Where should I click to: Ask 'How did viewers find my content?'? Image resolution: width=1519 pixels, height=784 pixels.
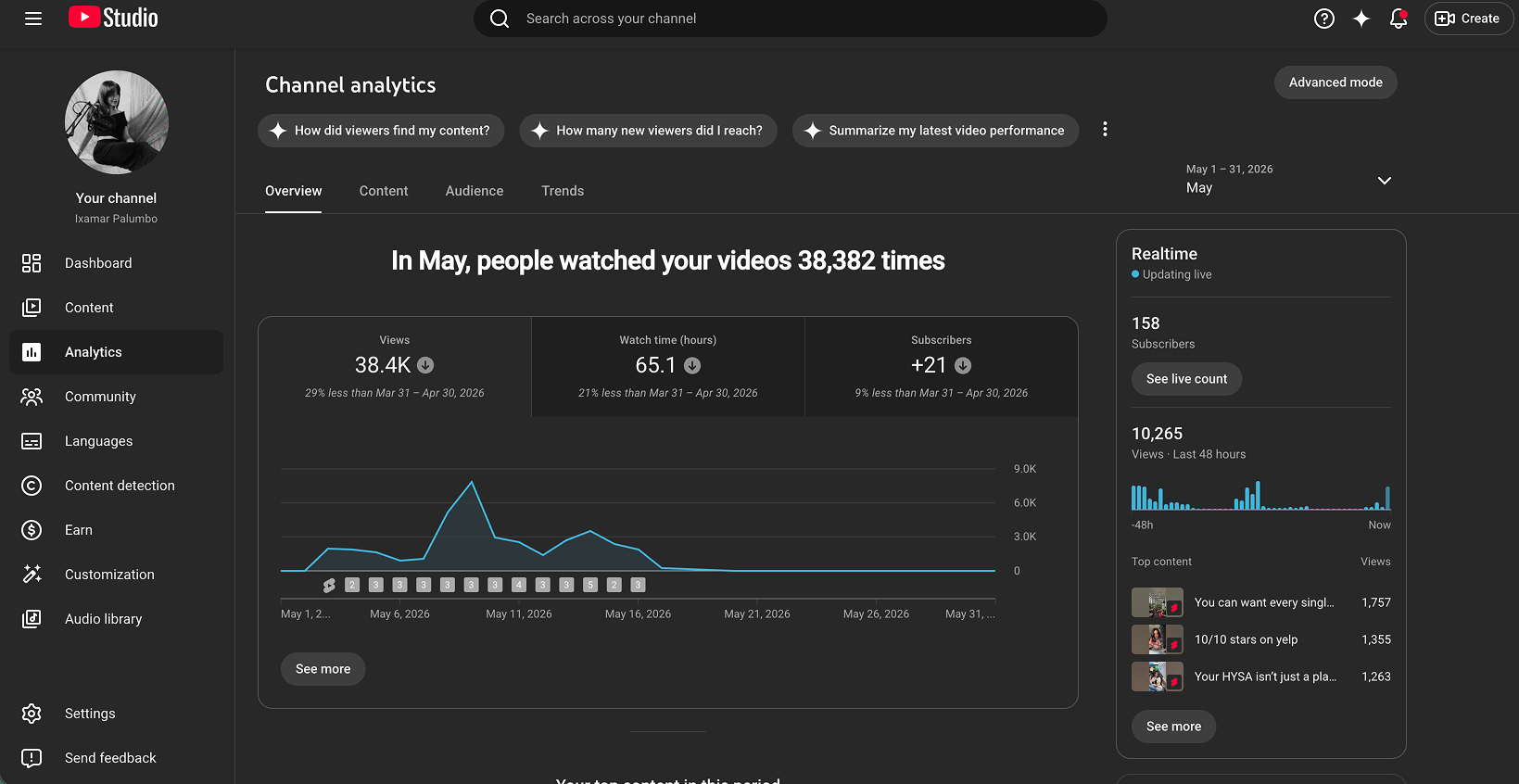(x=381, y=131)
